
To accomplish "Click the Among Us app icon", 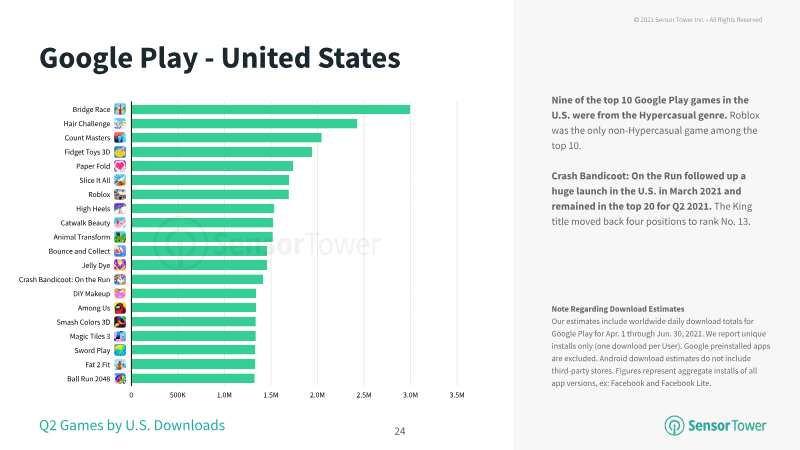I will tap(120, 308).
